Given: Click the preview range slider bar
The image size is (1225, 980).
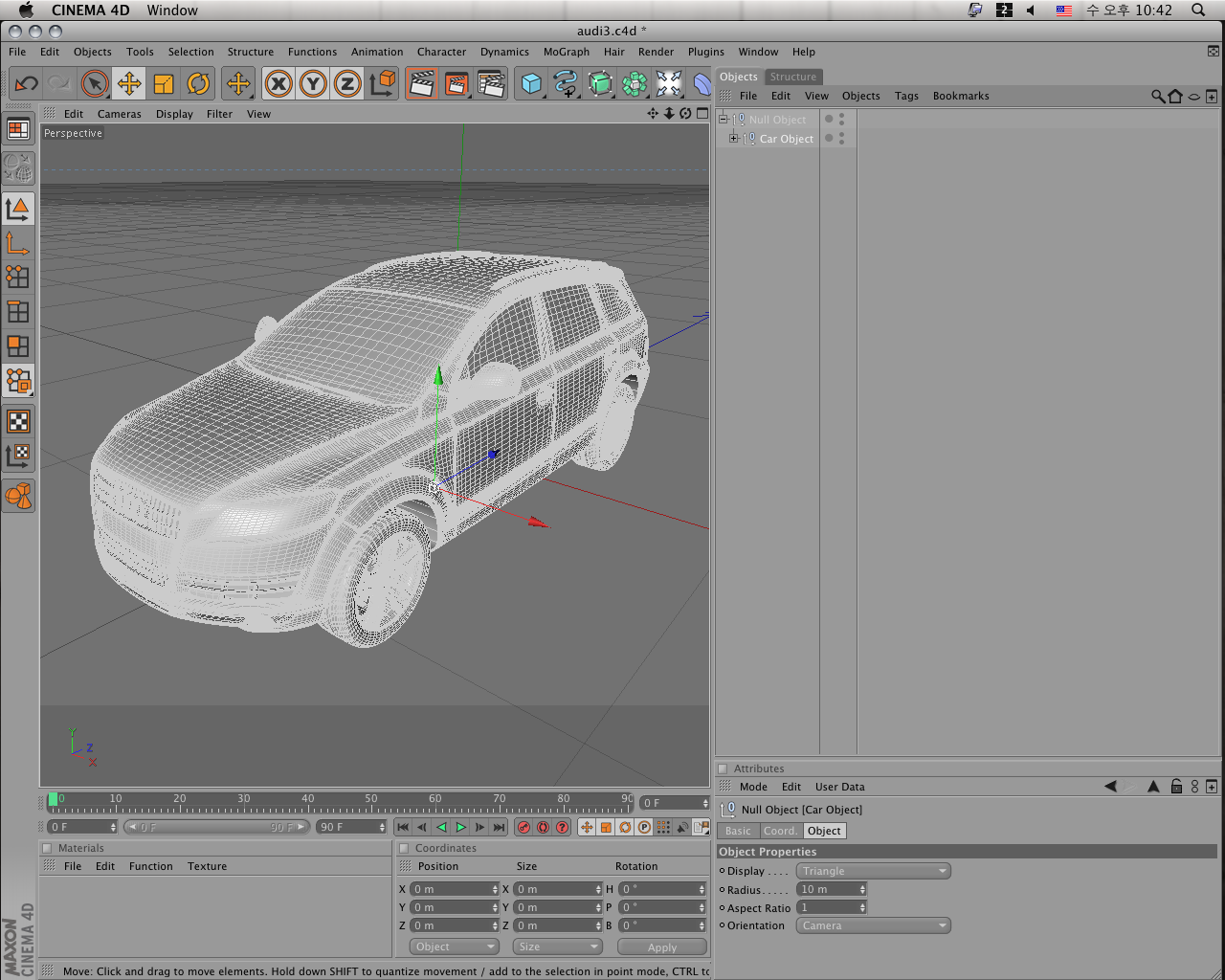Looking at the screenshot, I should tap(216, 827).
